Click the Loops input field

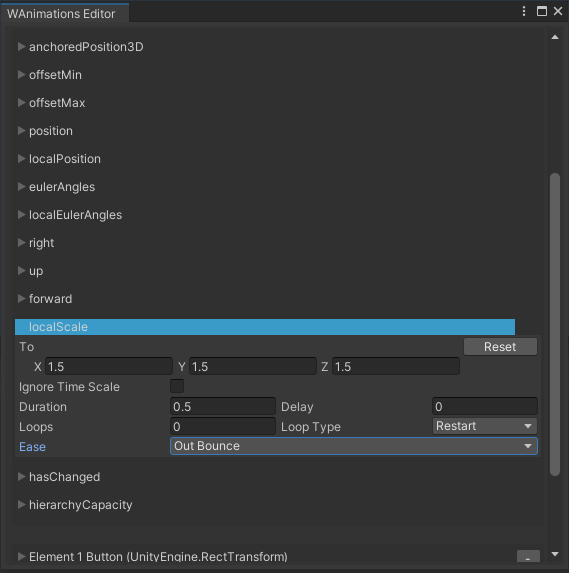pyautogui.click(x=223, y=426)
